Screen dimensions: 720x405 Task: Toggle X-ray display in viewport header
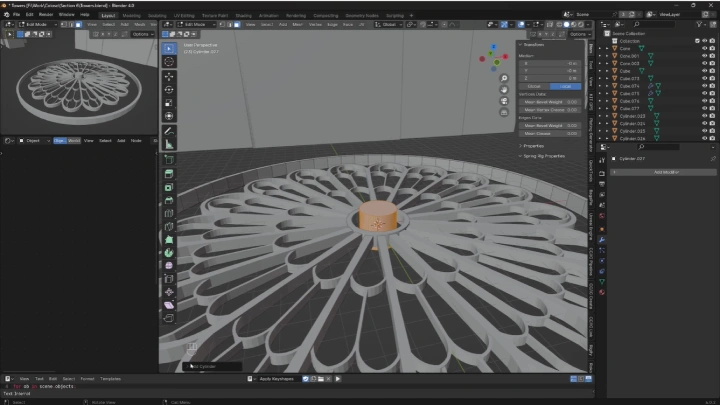[x=550, y=24]
